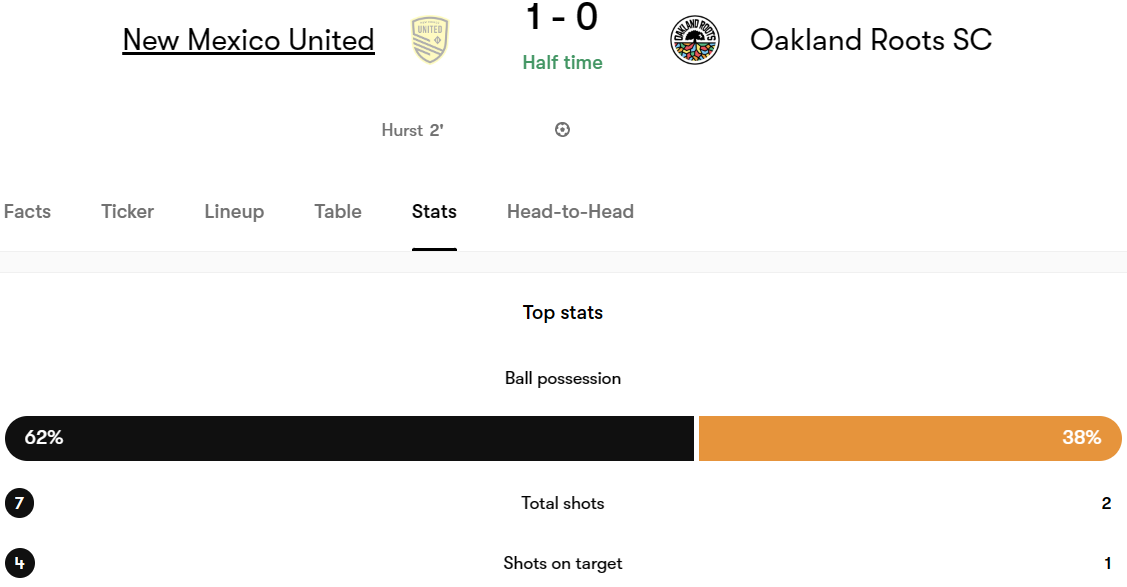Click the New Mexico United crest icon

430,40
